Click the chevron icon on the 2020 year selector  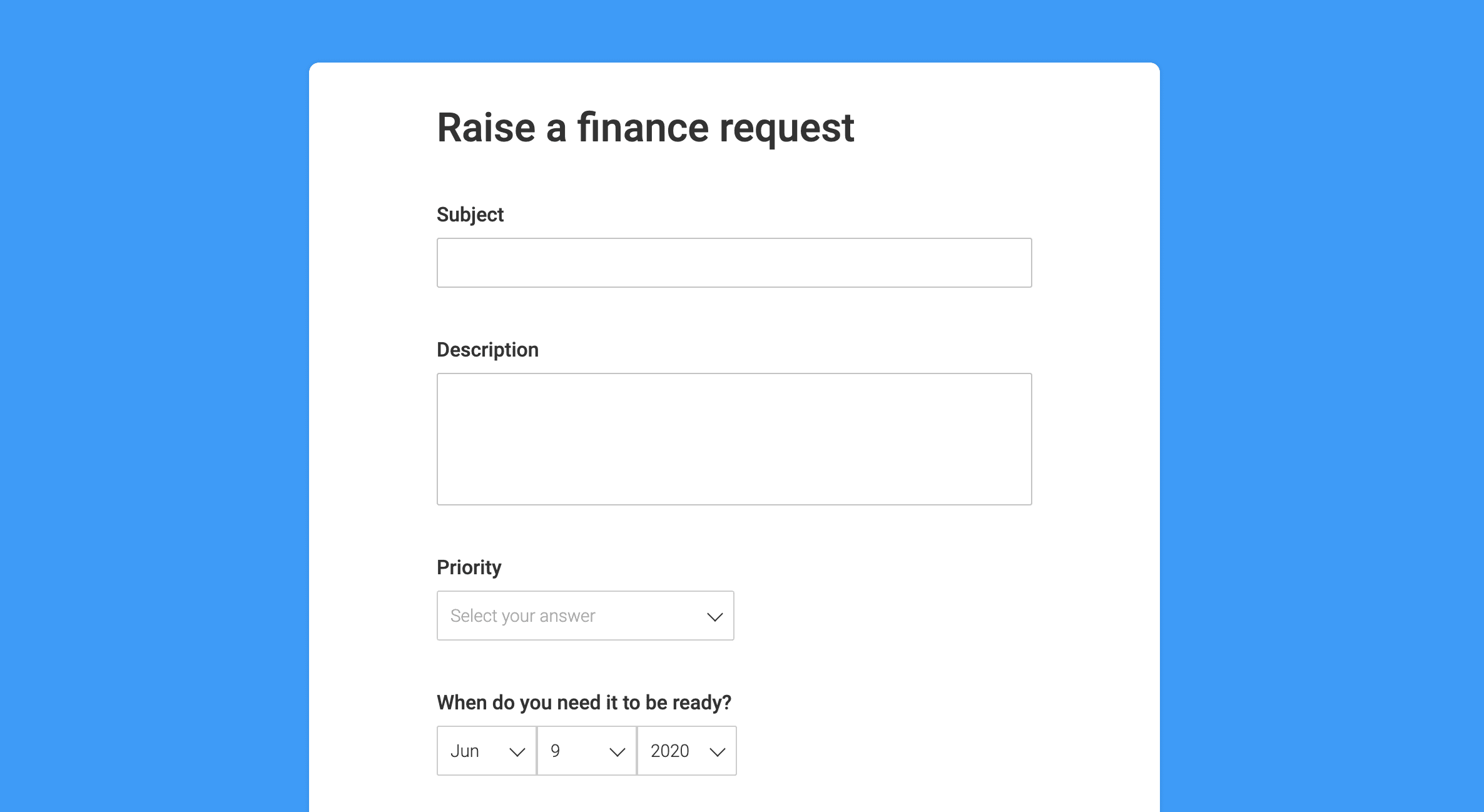point(717,751)
